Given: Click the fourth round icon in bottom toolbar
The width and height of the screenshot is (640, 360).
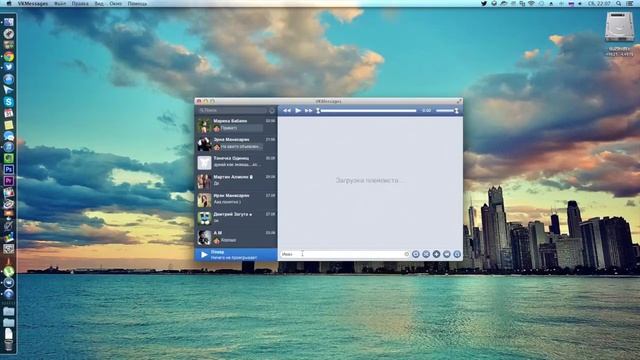Looking at the screenshot, I should (x=447, y=254).
